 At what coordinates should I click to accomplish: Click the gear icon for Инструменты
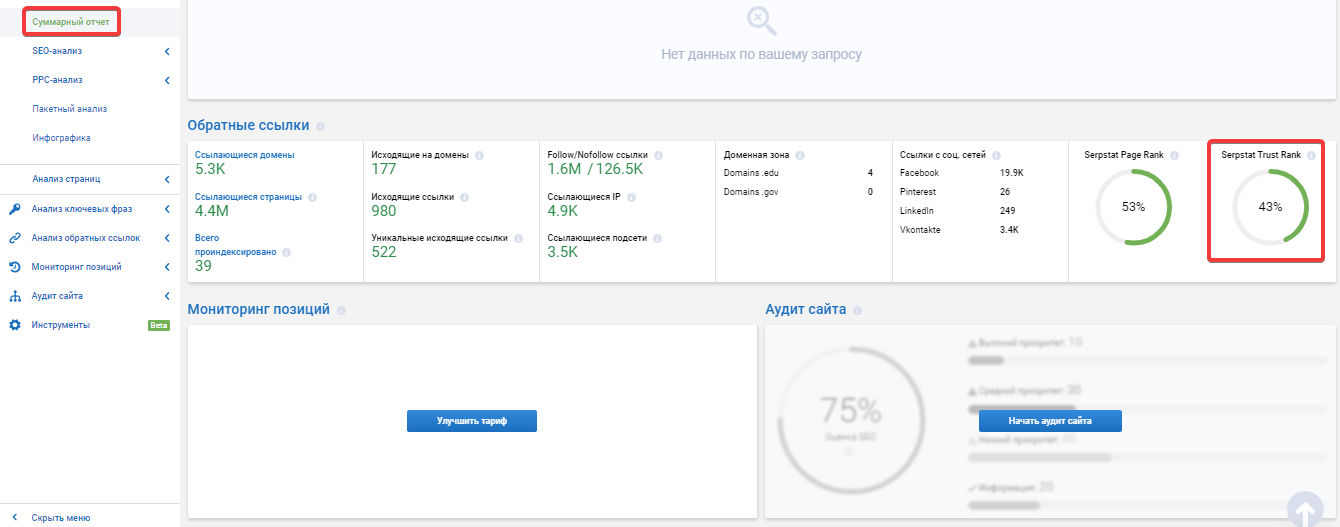pyautogui.click(x=15, y=325)
